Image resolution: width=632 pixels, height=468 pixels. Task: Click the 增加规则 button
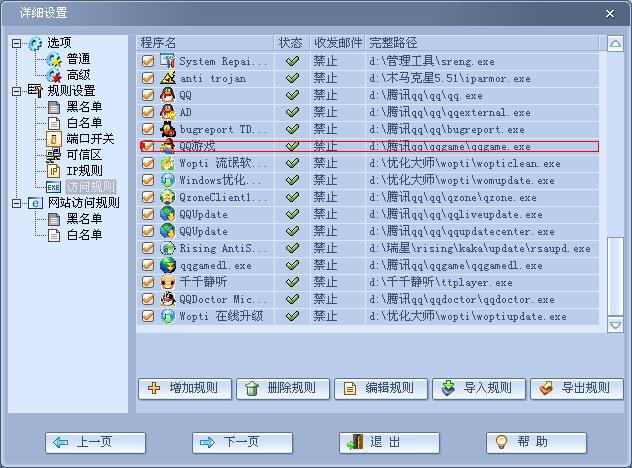185,389
